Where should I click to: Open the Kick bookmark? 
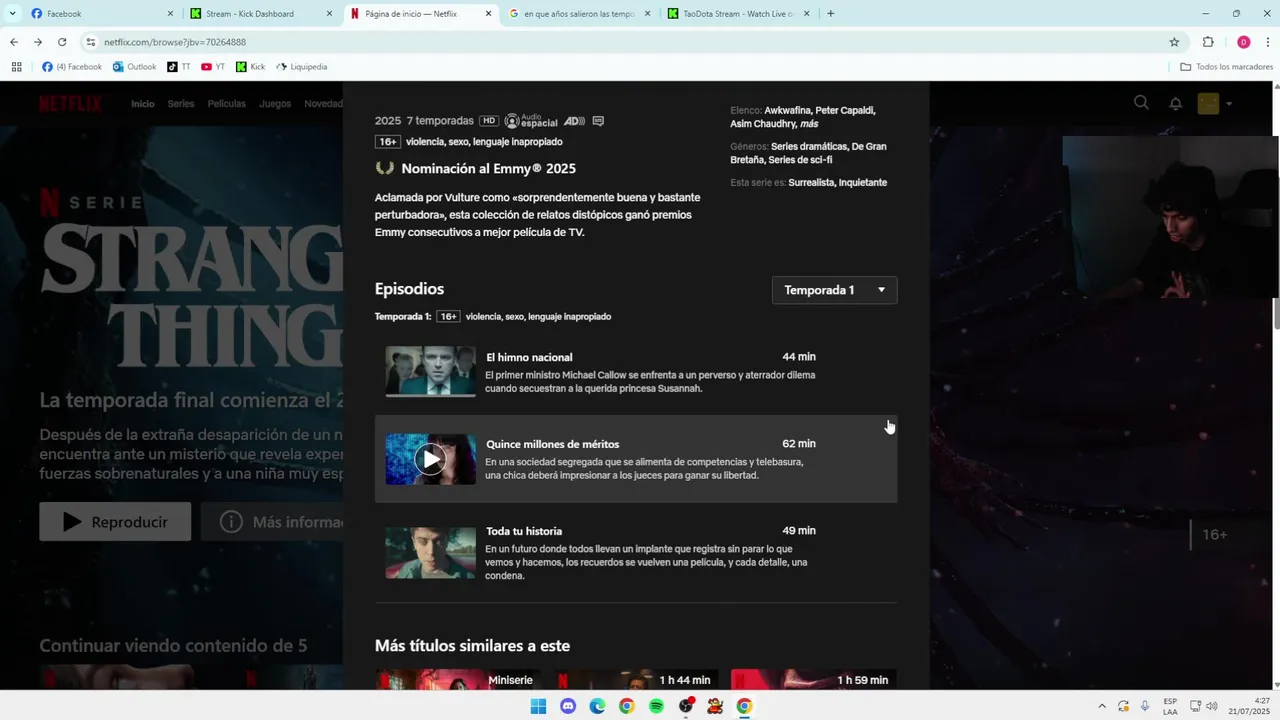(251, 67)
